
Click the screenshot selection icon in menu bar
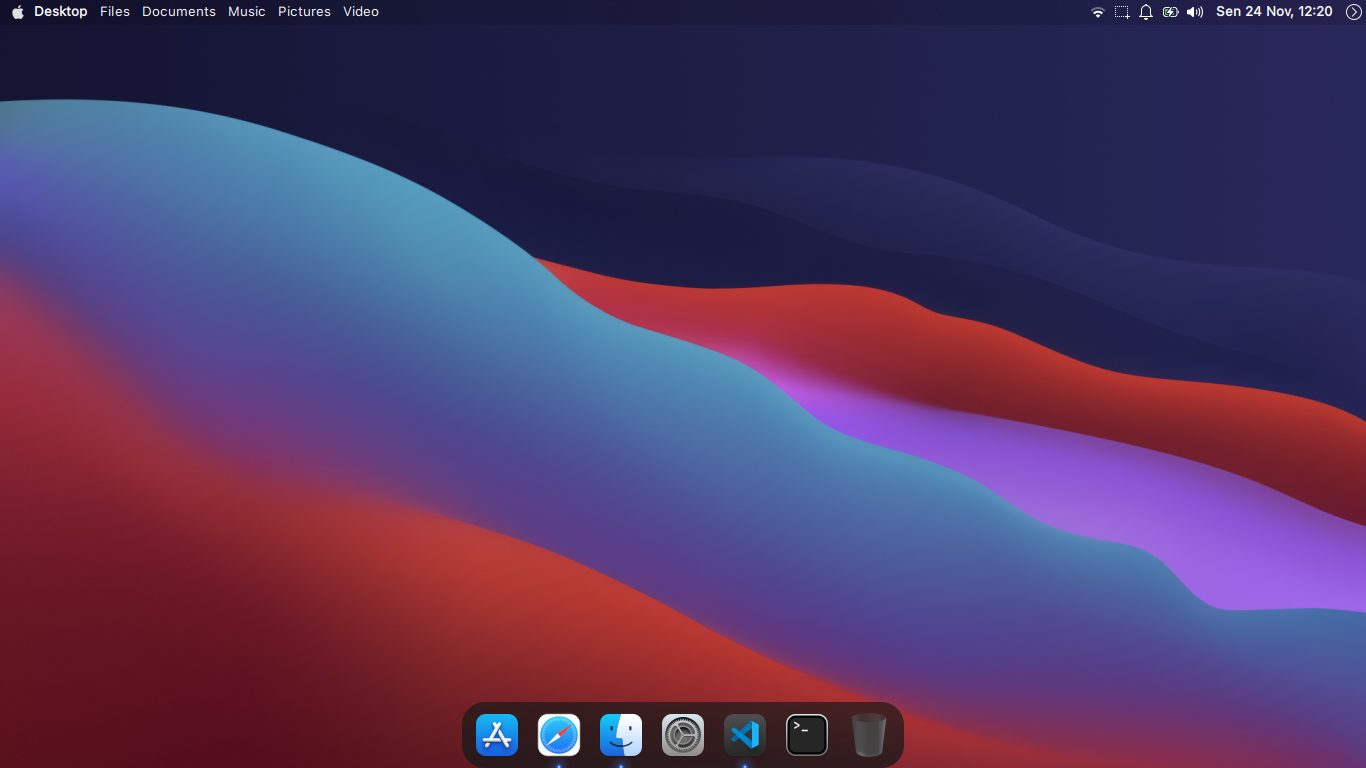(1122, 12)
